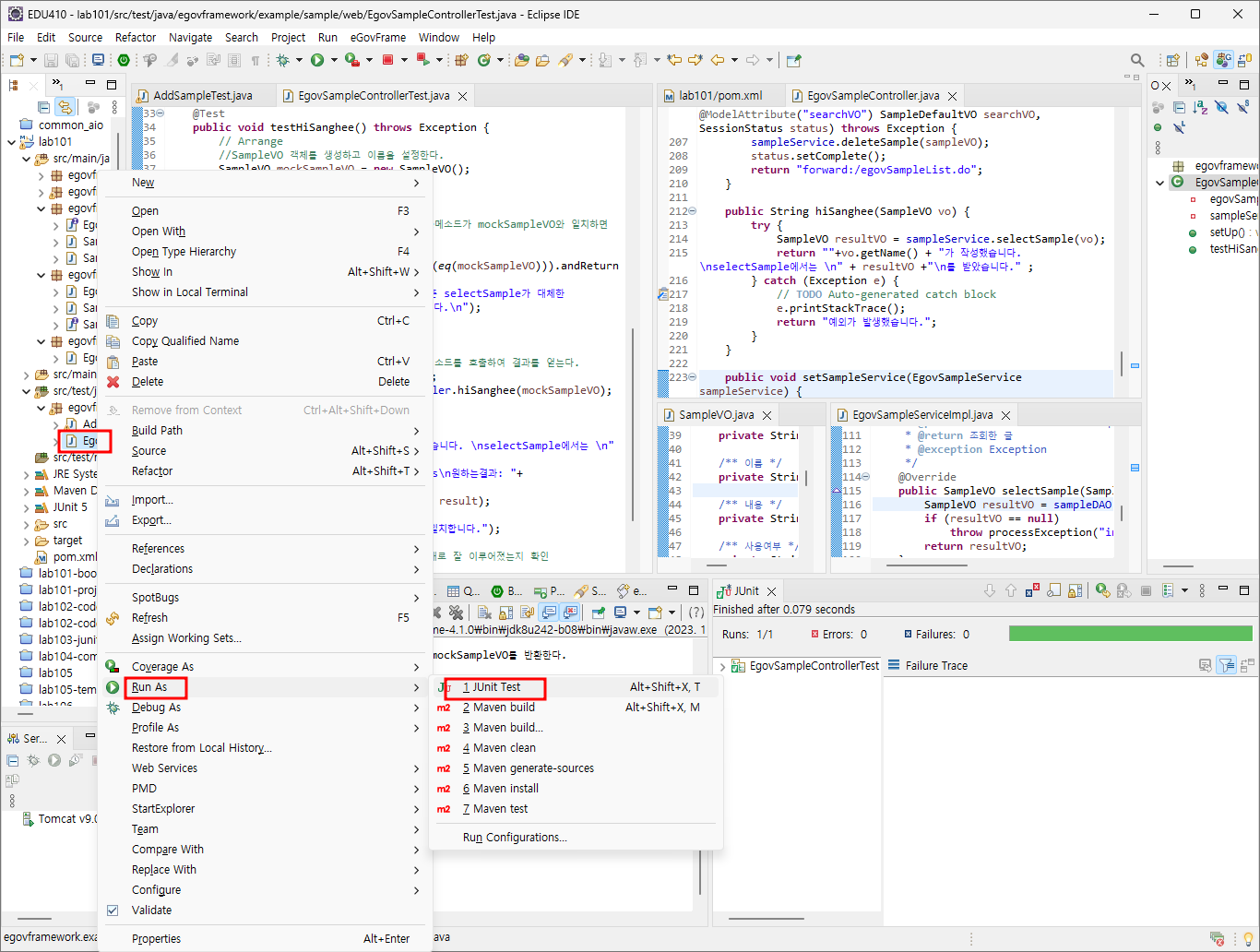
Task: Click the green JUnit progress bar
Action: pos(1130,634)
